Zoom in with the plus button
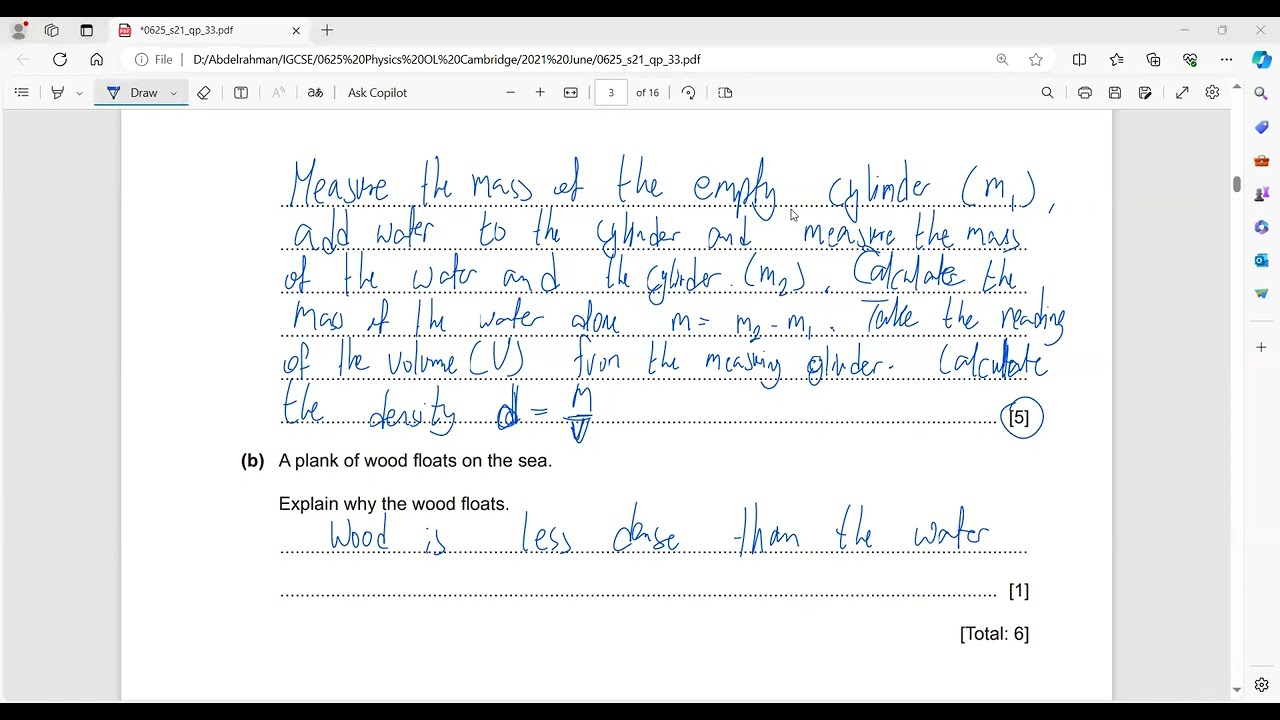The height and width of the screenshot is (720, 1280). coord(540,92)
